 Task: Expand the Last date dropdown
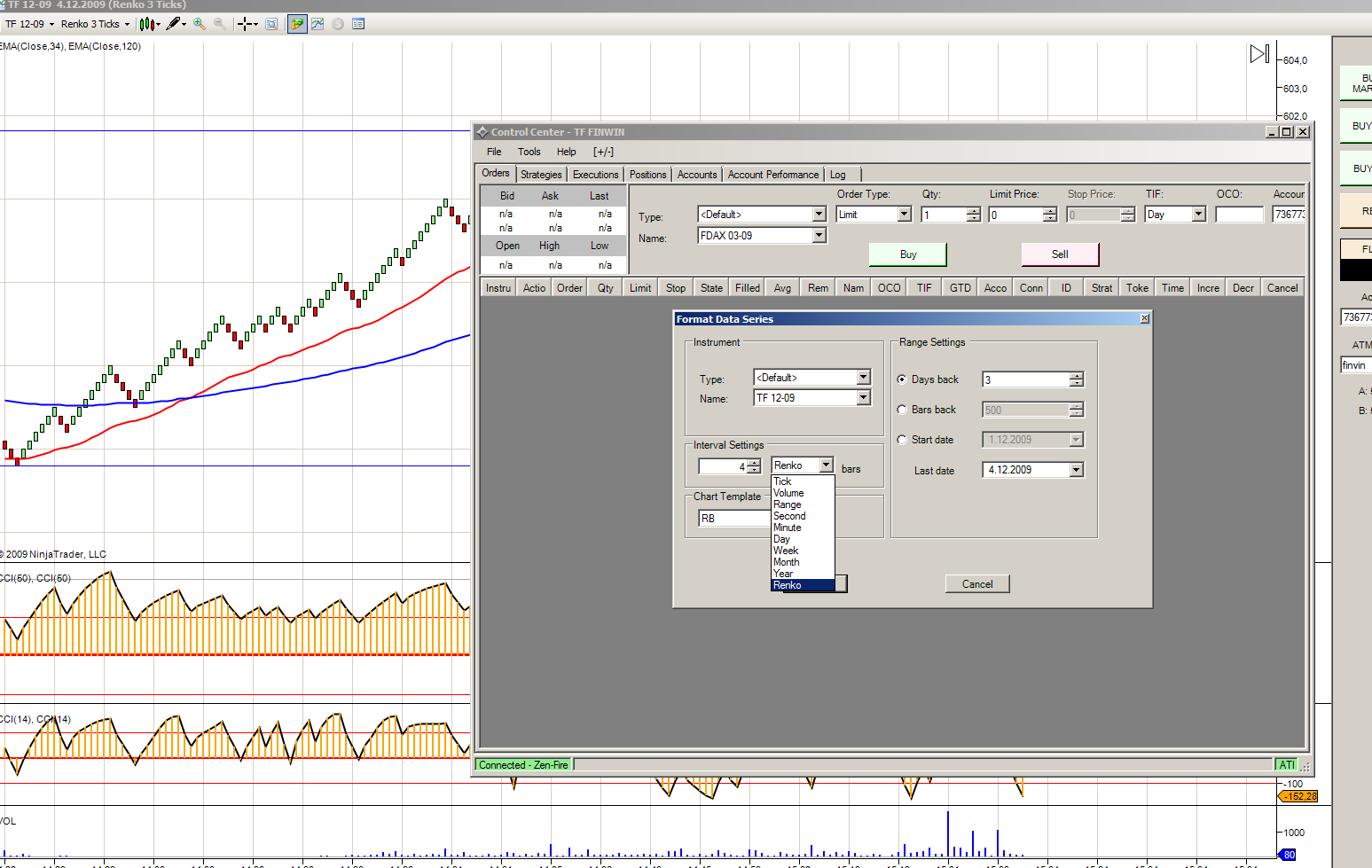coord(1077,470)
